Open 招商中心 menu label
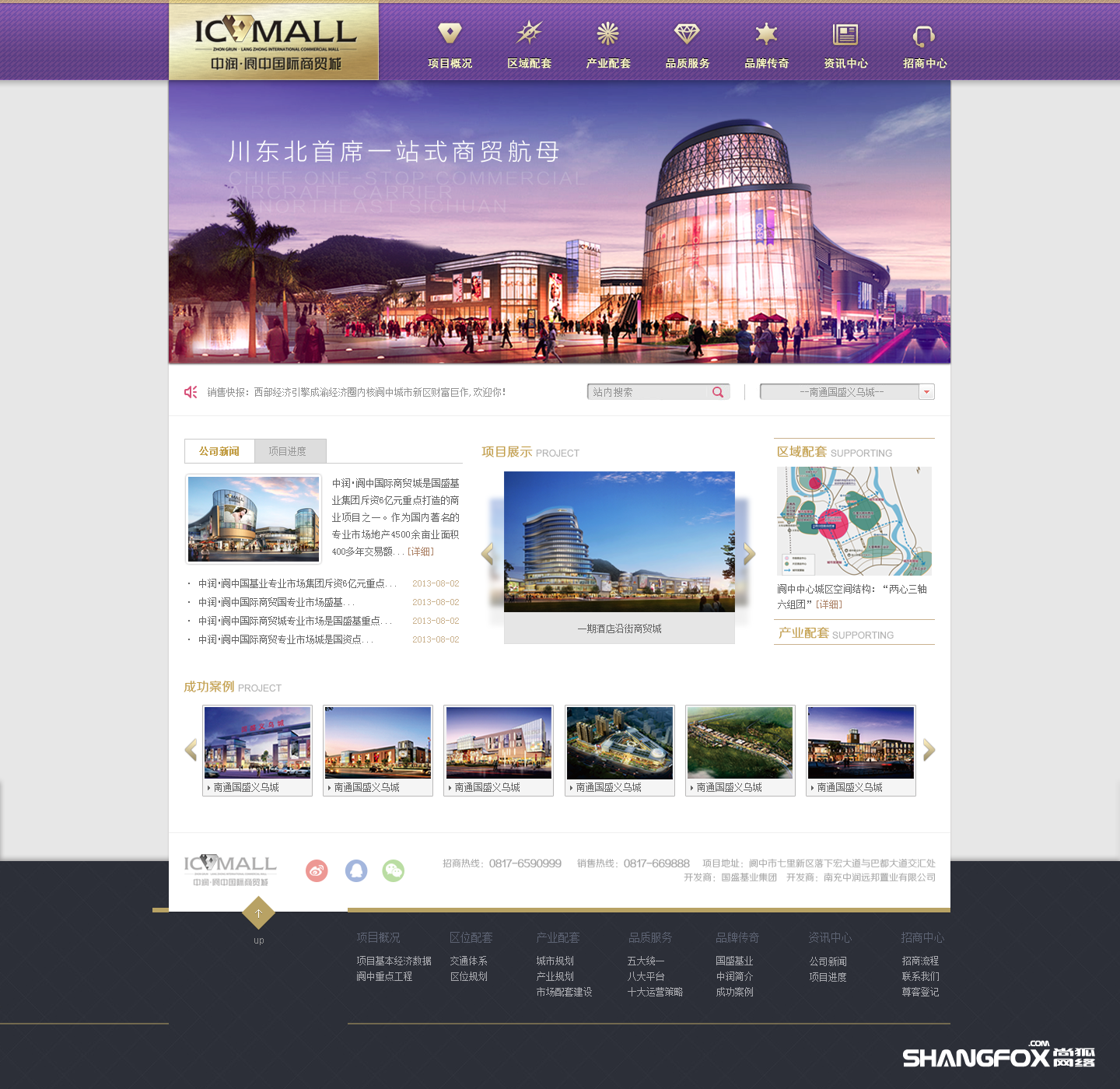Screen dimensions: 1120x1089 point(925,64)
